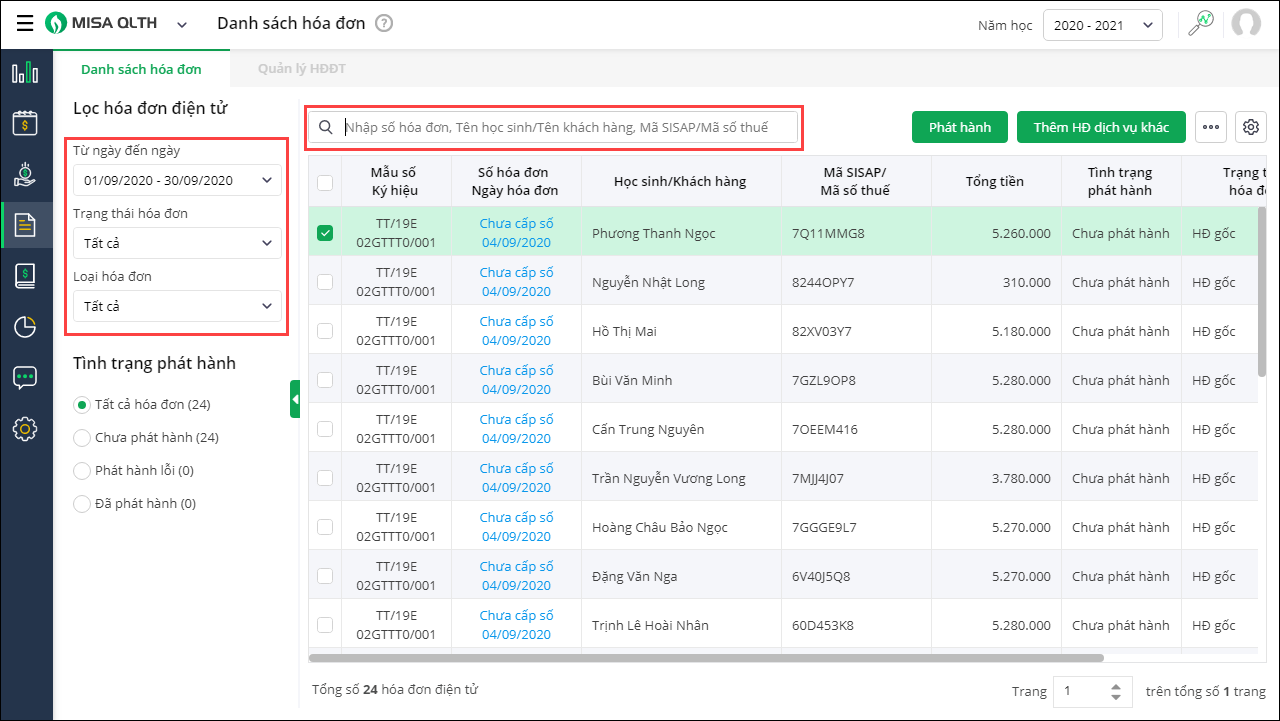Open the money collection icon in sidebar
The height and width of the screenshot is (721, 1280).
[25, 174]
